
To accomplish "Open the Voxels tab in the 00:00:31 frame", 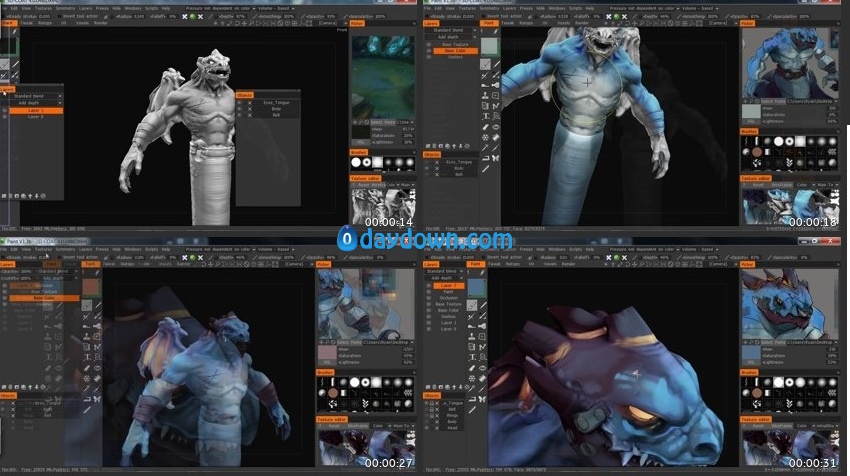I will 550,264.
